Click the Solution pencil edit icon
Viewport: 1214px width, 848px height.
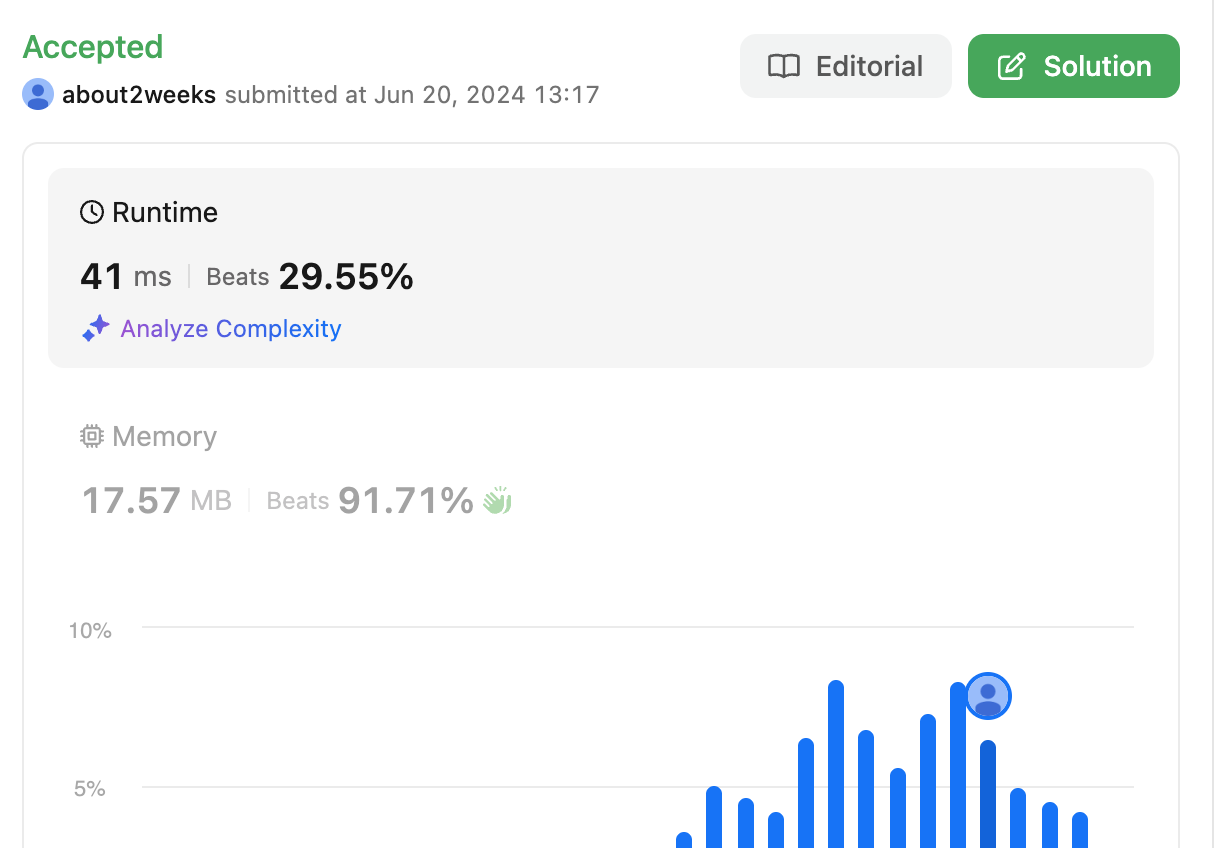coord(1012,66)
